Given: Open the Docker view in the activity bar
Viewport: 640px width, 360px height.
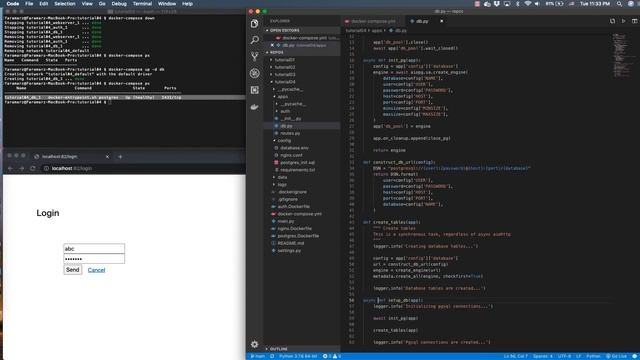Looking at the screenshot, I should [x=255, y=107].
